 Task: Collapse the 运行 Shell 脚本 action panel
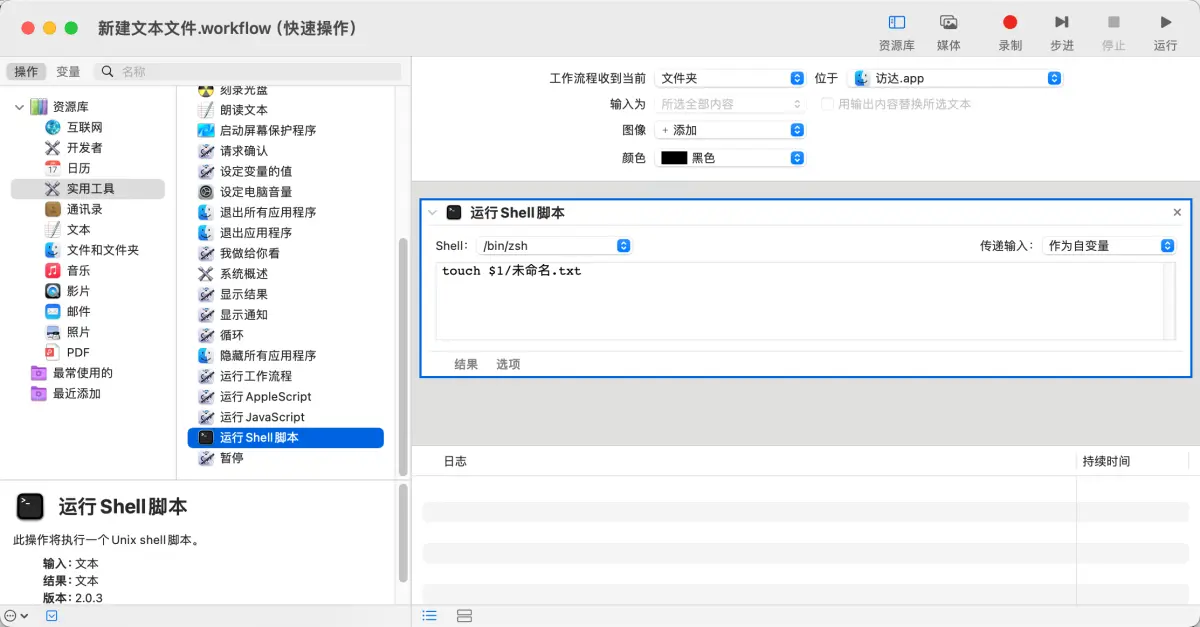[x=432, y=213]
